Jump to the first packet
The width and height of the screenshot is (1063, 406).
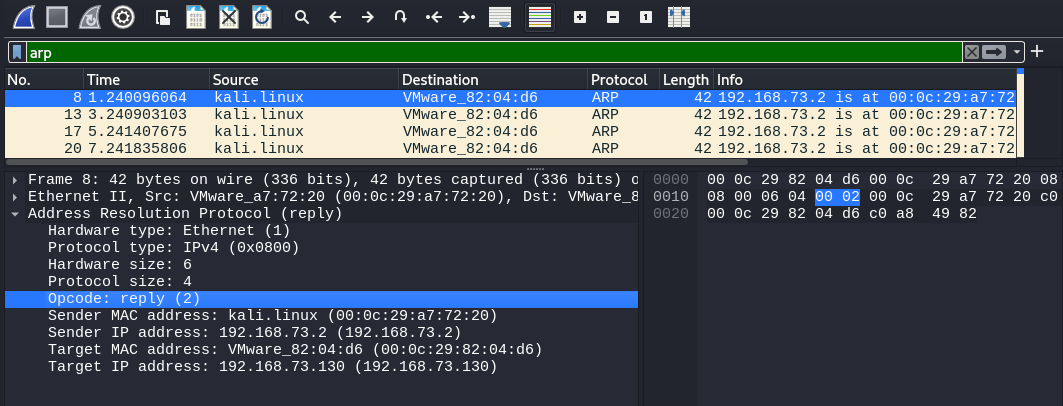pos(434,17)
